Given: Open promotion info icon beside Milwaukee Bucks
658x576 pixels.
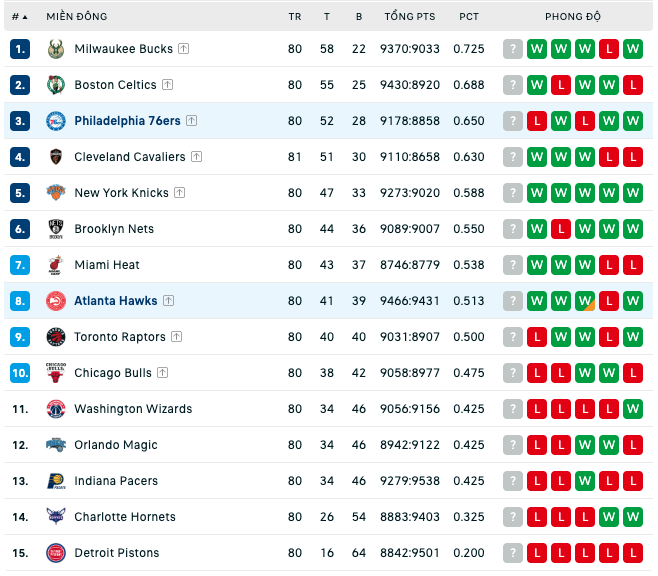Looking at the screenshot, I should [x=183, y=49].
